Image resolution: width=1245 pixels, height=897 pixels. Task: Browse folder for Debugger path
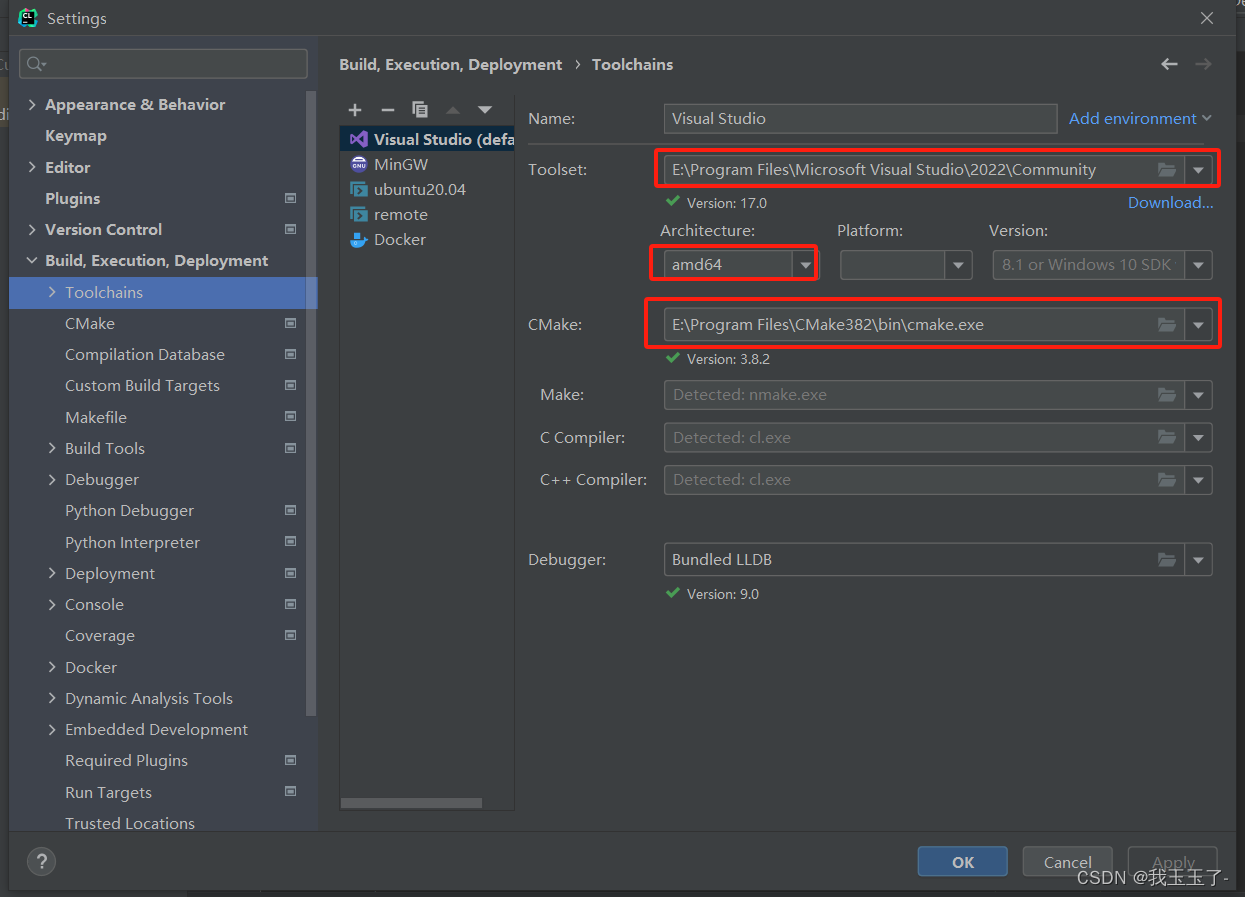[x=1167, y=560]
